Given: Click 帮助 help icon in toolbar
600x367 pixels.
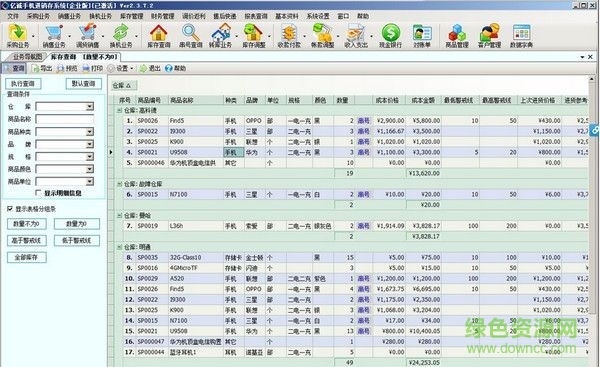Looking at the screenshot, I should point(175,69).
